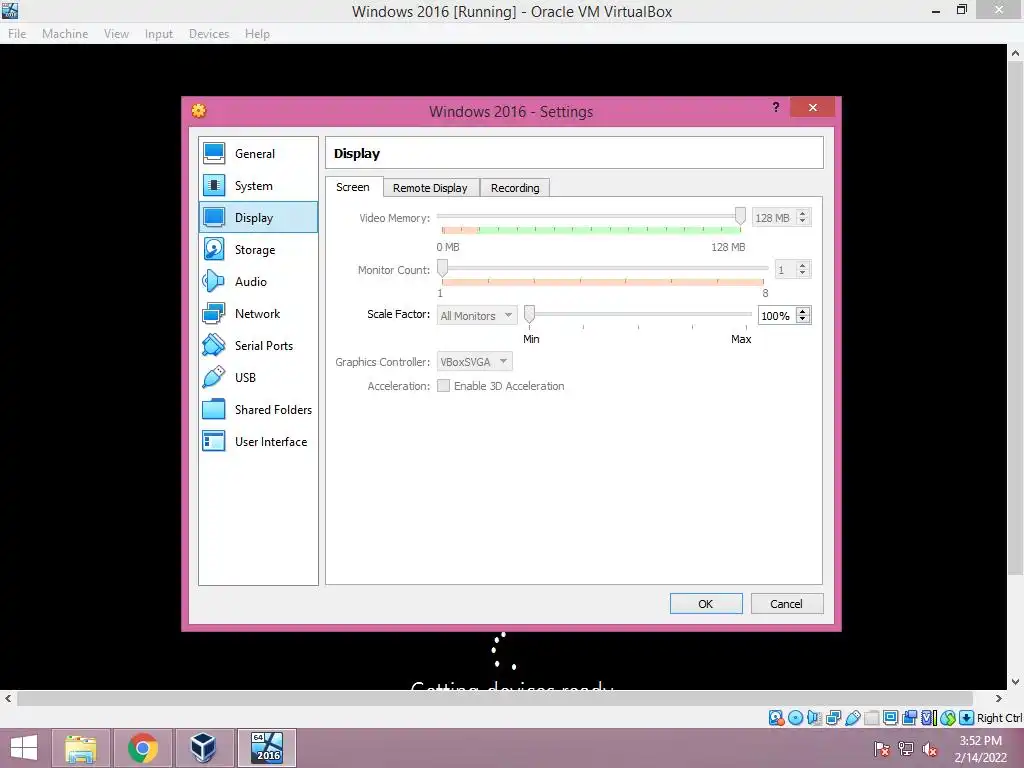Viewport: 1024px width, 768px height.
Task: Enable 3D Acceleration checkbox
Action: (x=443, y=386)
